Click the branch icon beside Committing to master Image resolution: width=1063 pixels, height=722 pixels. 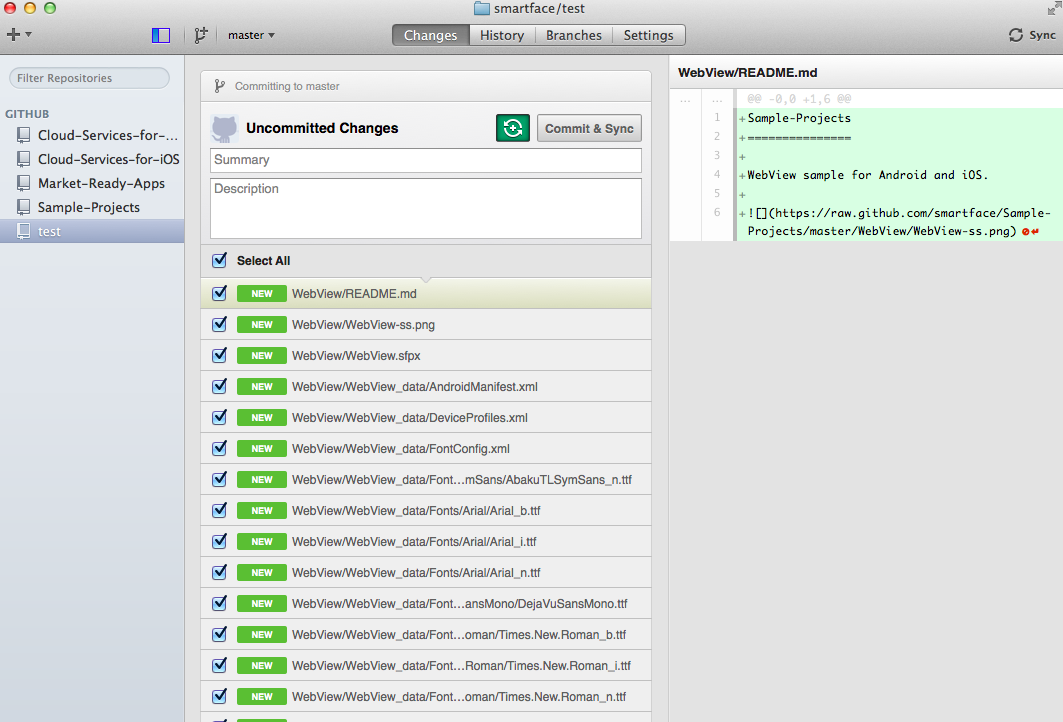click(220, 86)
